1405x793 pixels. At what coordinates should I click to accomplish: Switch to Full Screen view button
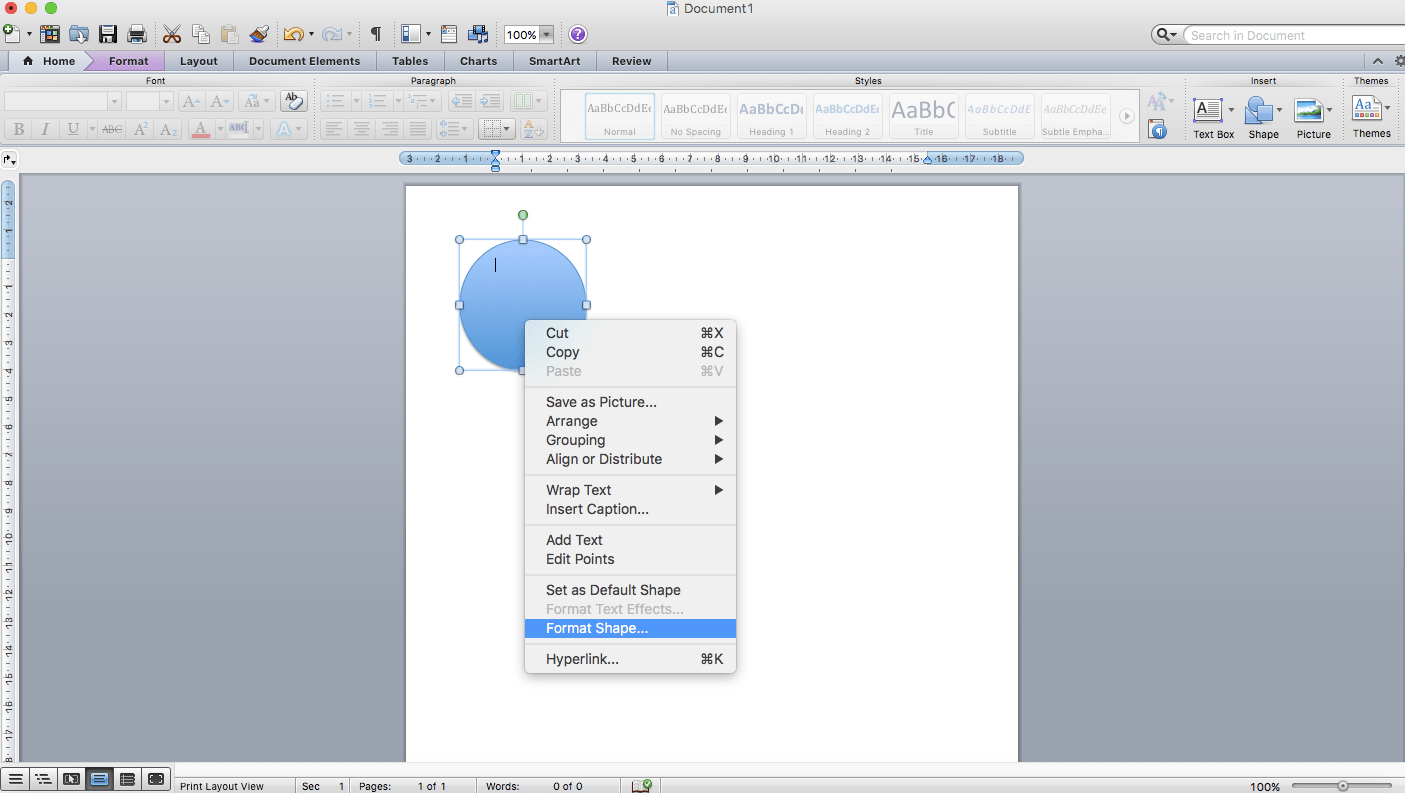156,779
